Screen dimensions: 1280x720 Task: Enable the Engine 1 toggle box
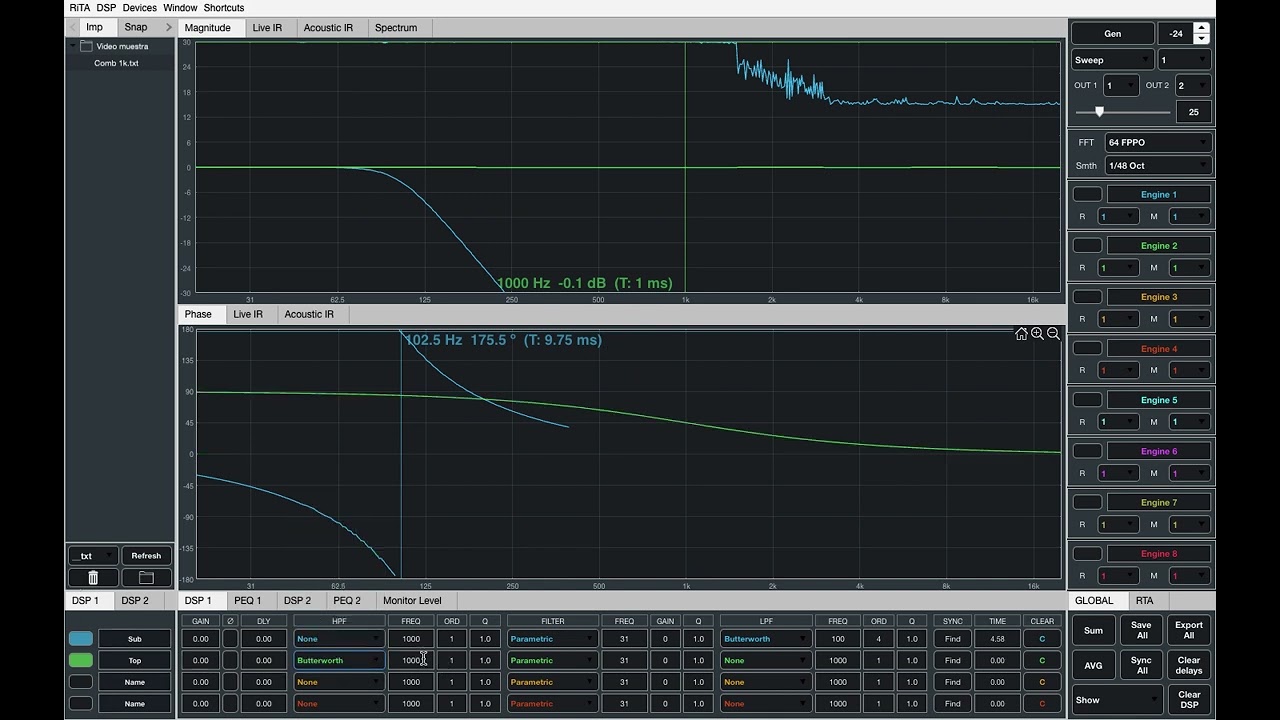tap(1087, 194)
